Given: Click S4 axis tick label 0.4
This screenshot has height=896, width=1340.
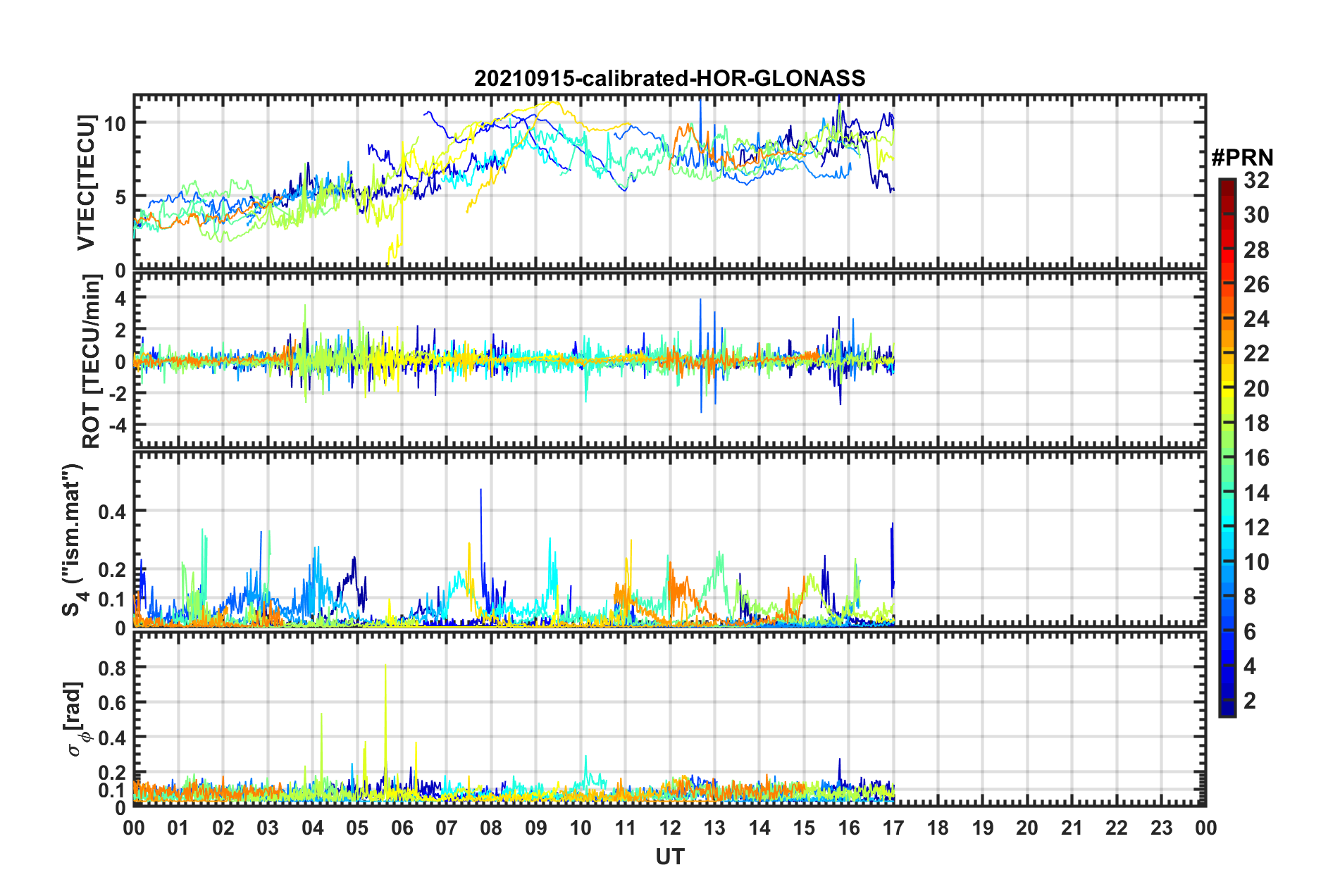Looking at the screenshot, I should (113, 511).
